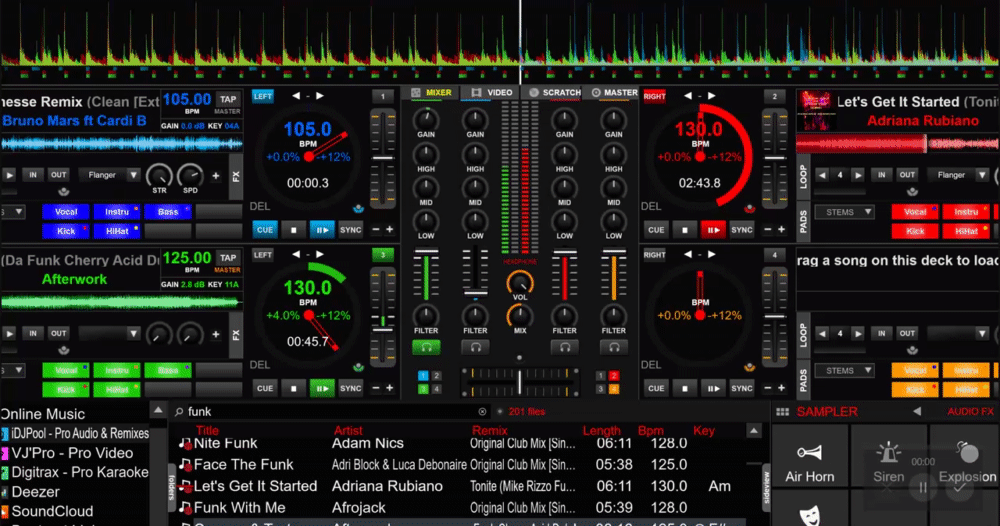
Task: Click the plus icon beside deck 3 effect knobs
Action: [x=216, y=333]
